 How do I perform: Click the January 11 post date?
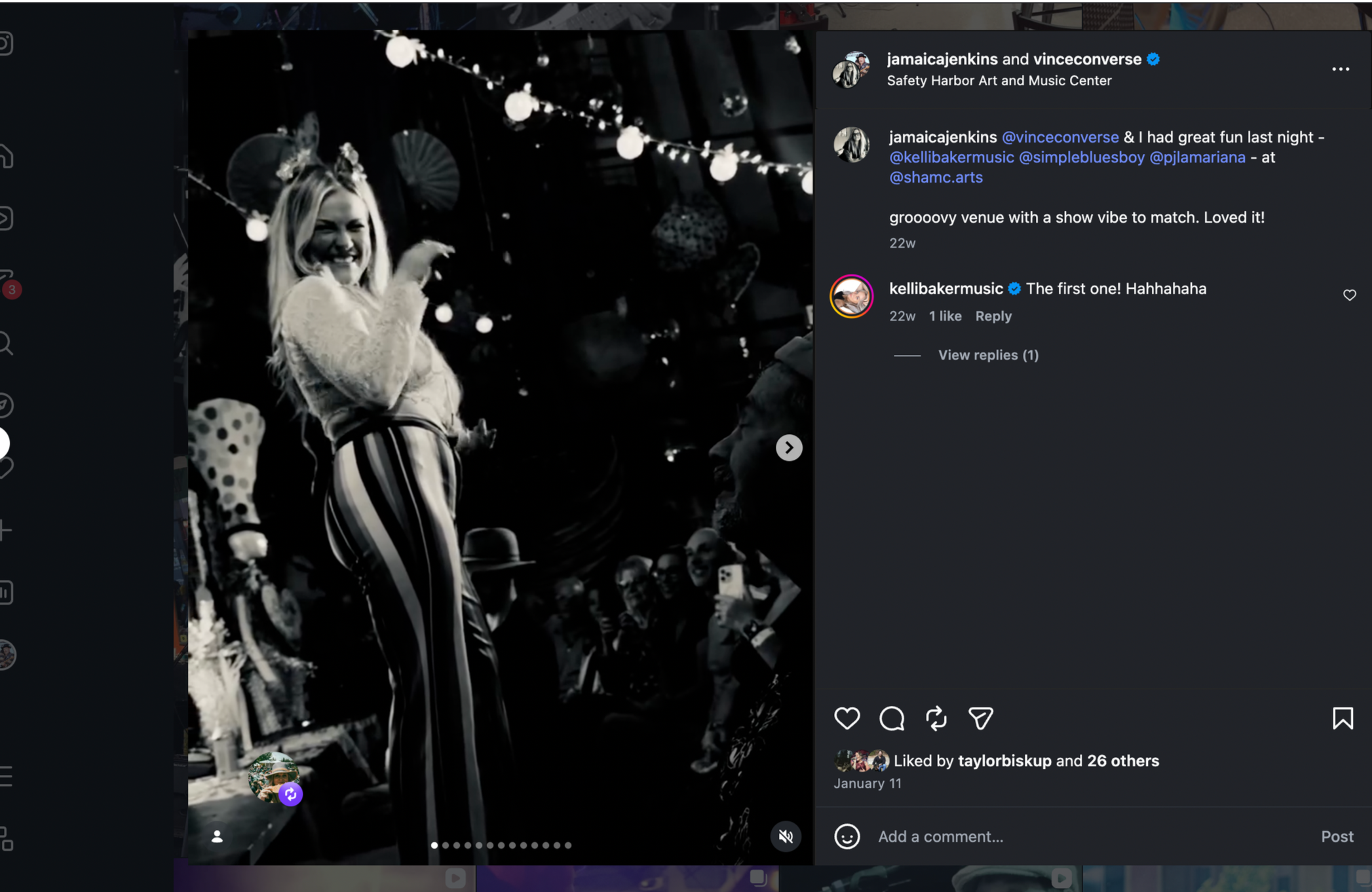[867, 783]
